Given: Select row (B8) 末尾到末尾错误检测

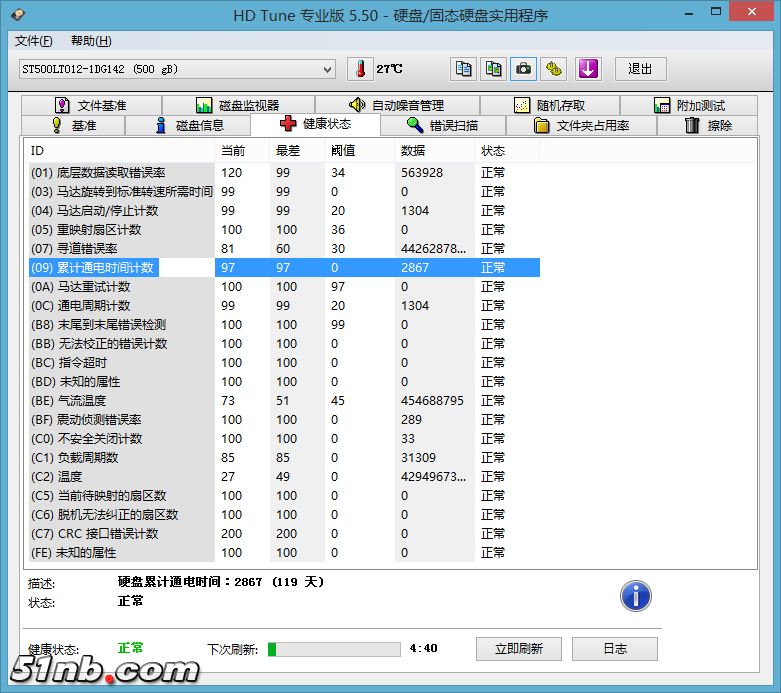Looking at the screenshot, I should tap(284, 324).
